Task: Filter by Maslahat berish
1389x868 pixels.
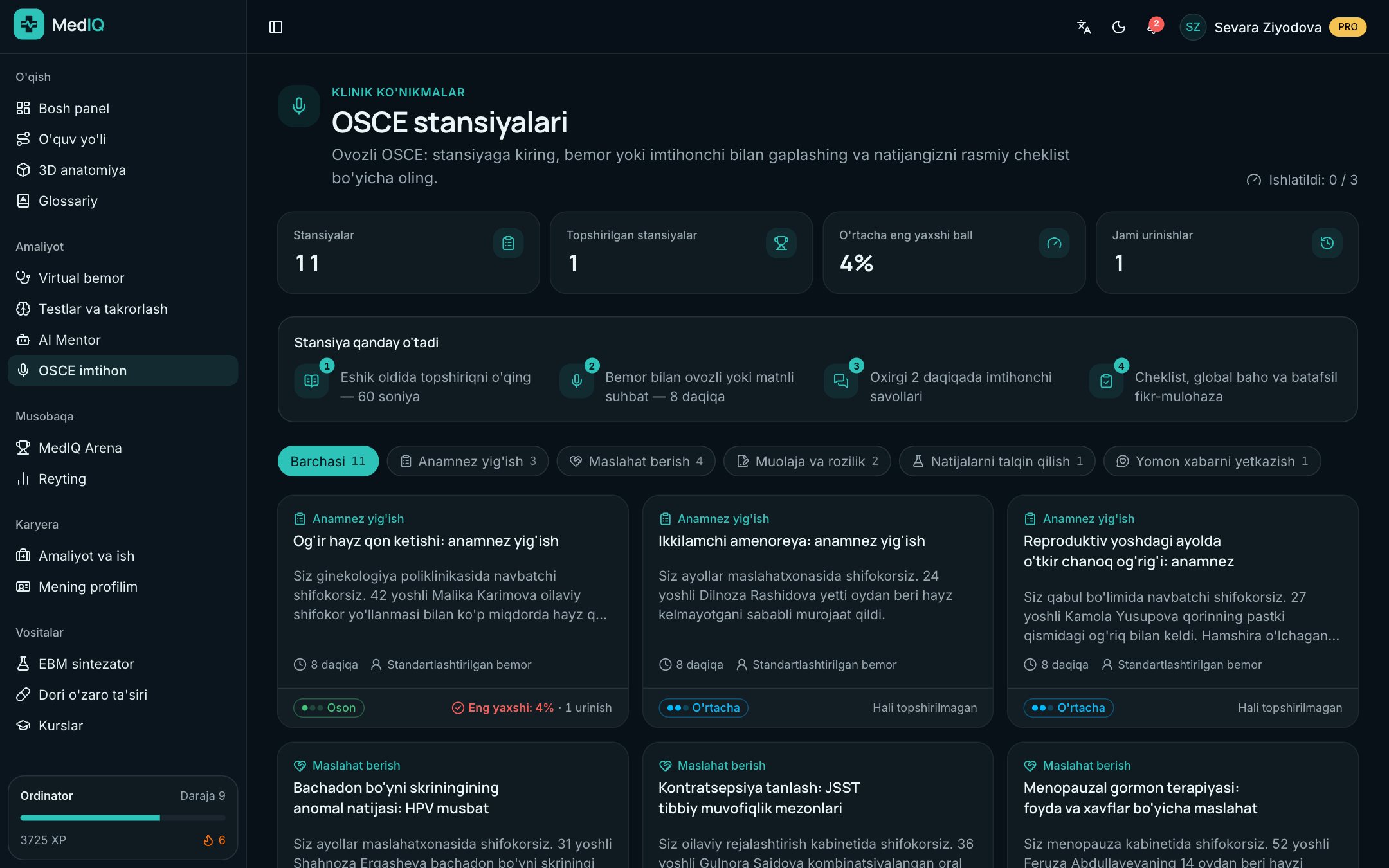Action: (636, 461)
